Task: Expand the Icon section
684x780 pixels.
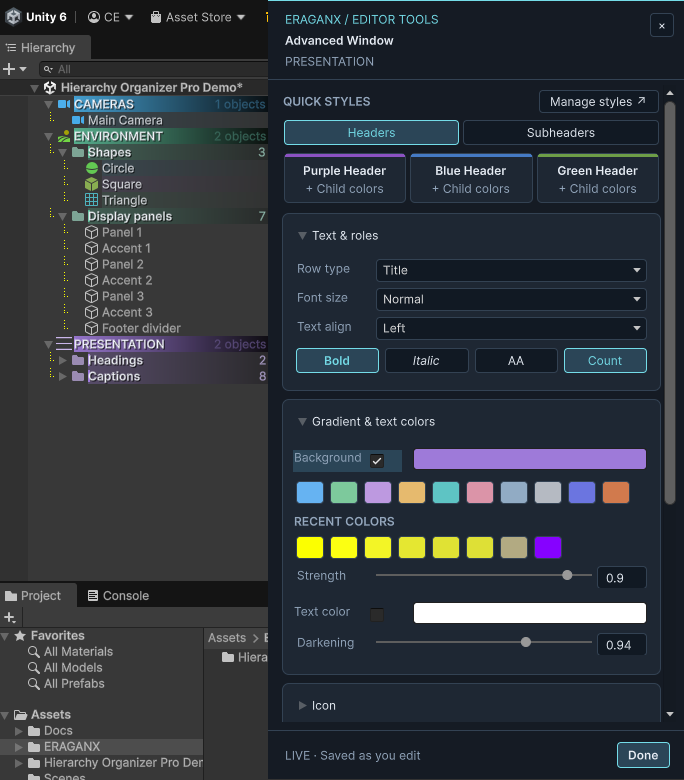Action: [302, 705]
